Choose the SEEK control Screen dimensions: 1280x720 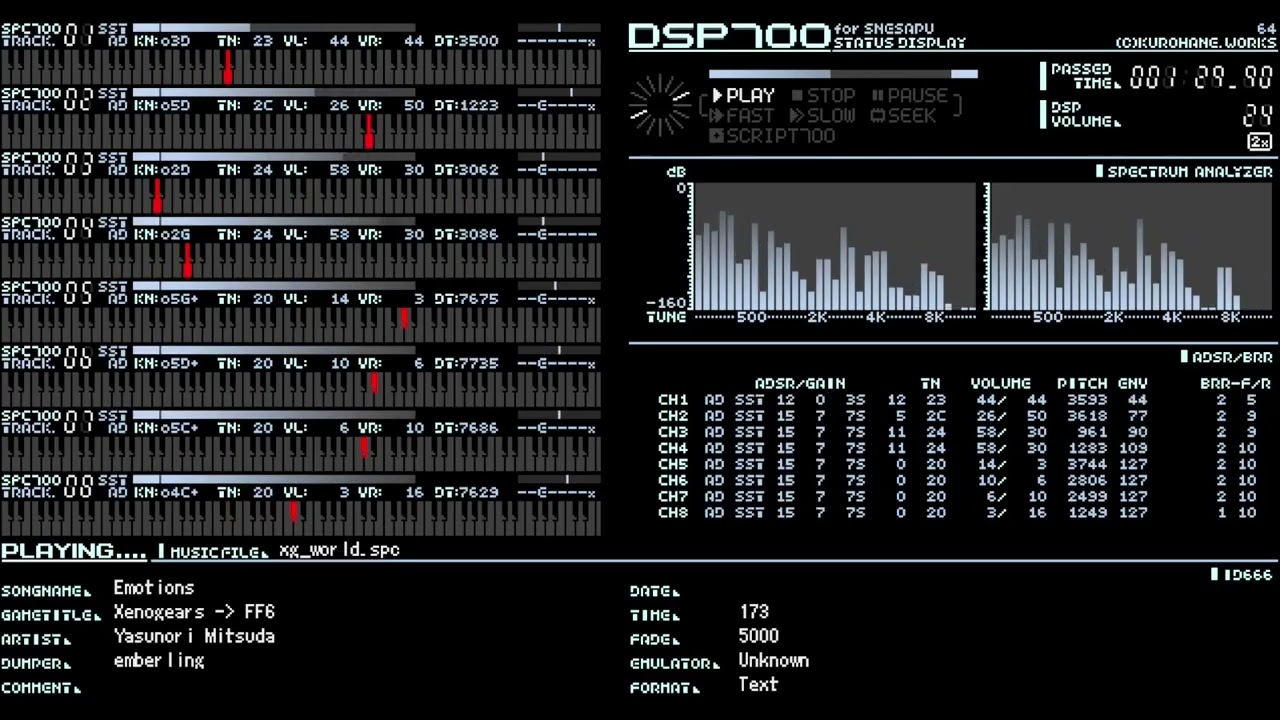coord(904,116)
